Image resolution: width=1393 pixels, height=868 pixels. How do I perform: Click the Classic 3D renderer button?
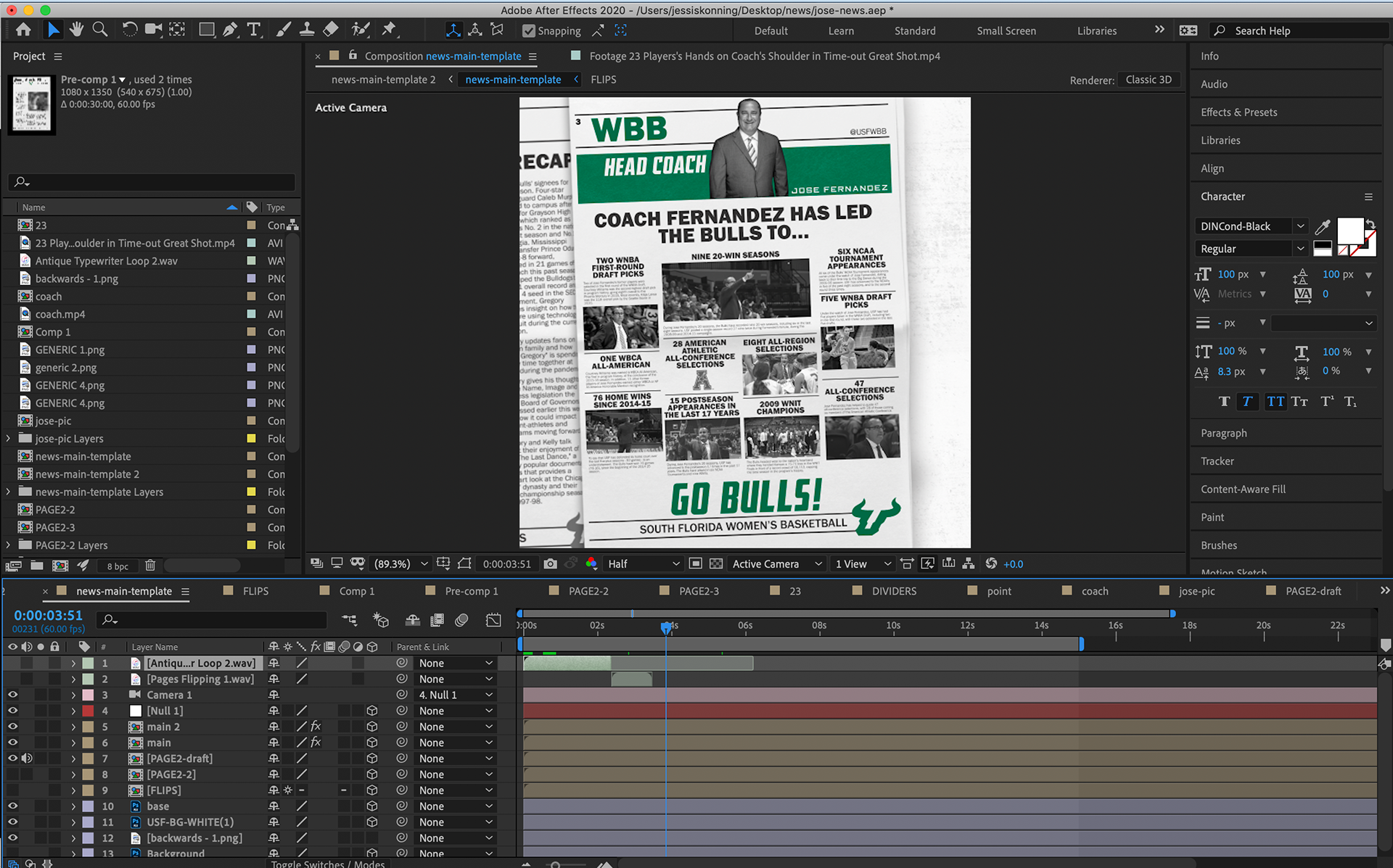point(1148,80)
